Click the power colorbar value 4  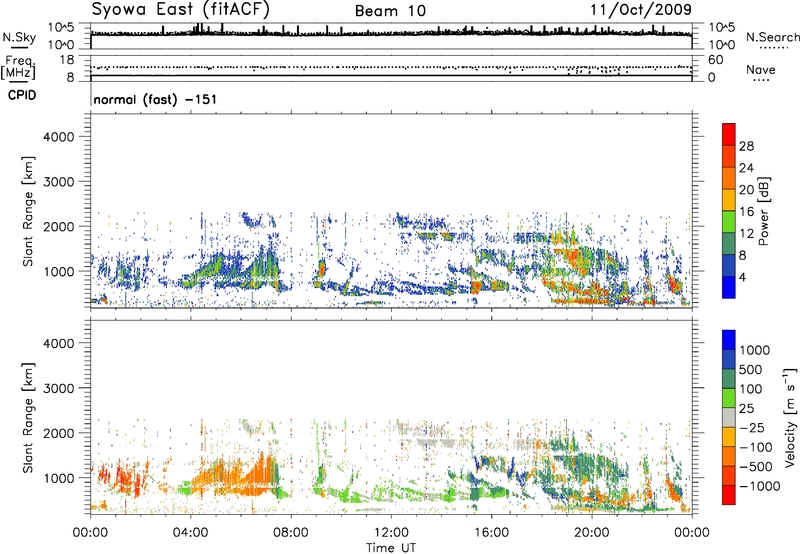743,277
